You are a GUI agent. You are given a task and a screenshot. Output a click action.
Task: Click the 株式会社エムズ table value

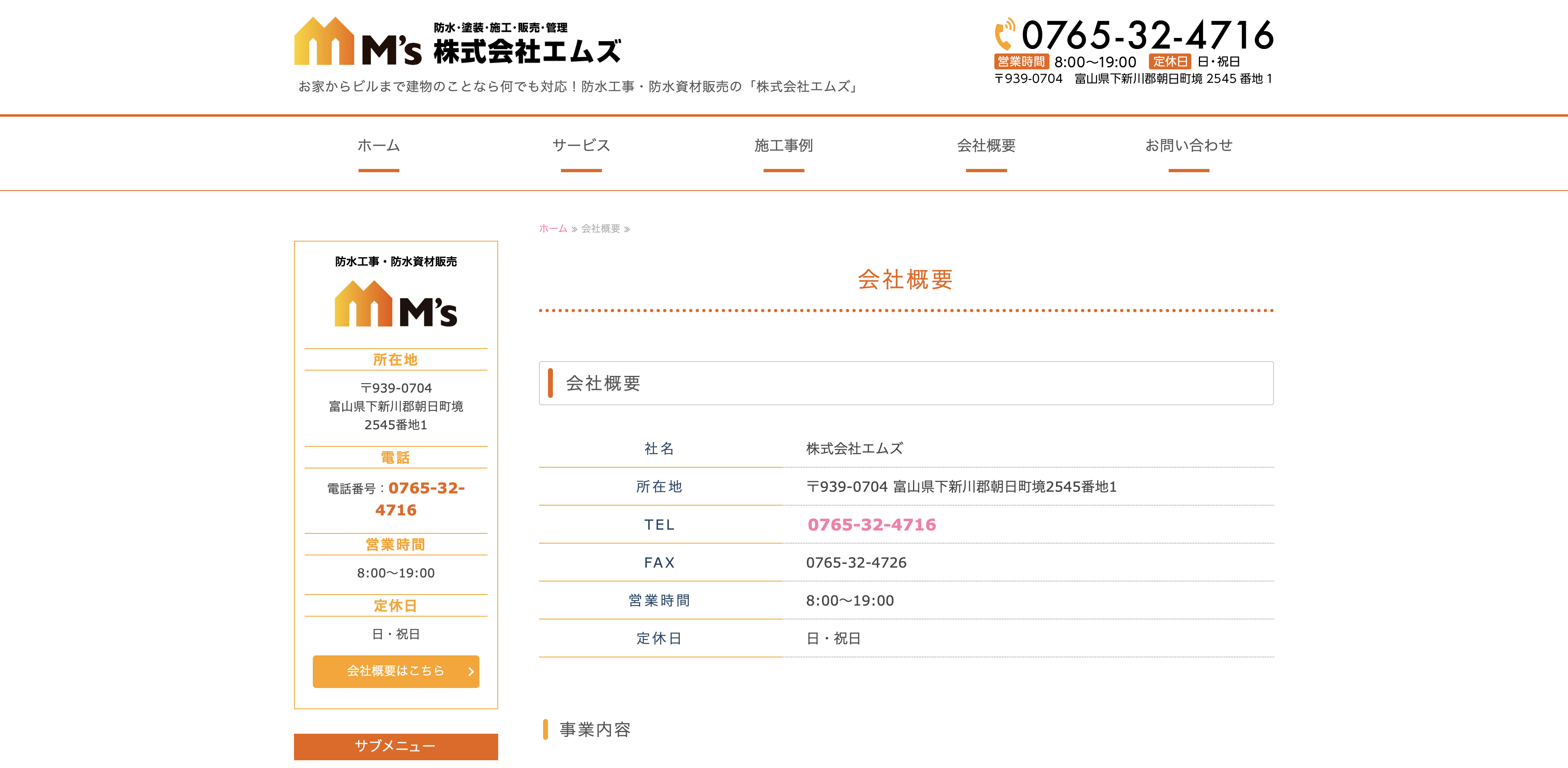pyautogui.click(x=855, y=449)
